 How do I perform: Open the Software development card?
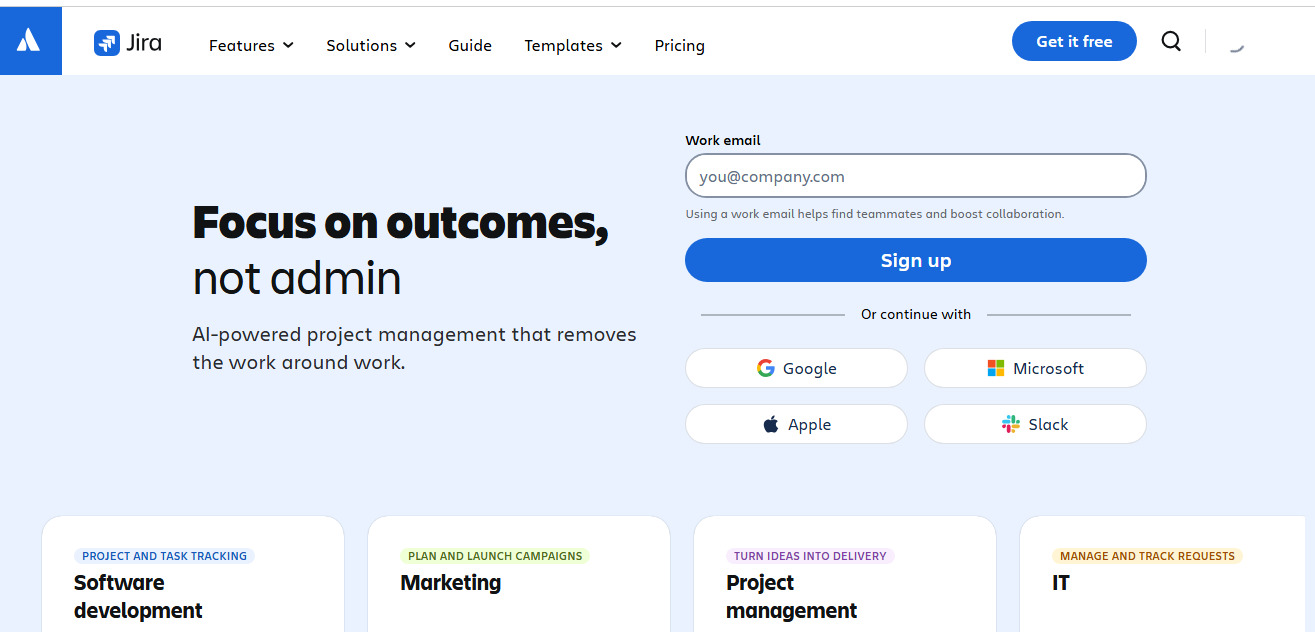192,580
